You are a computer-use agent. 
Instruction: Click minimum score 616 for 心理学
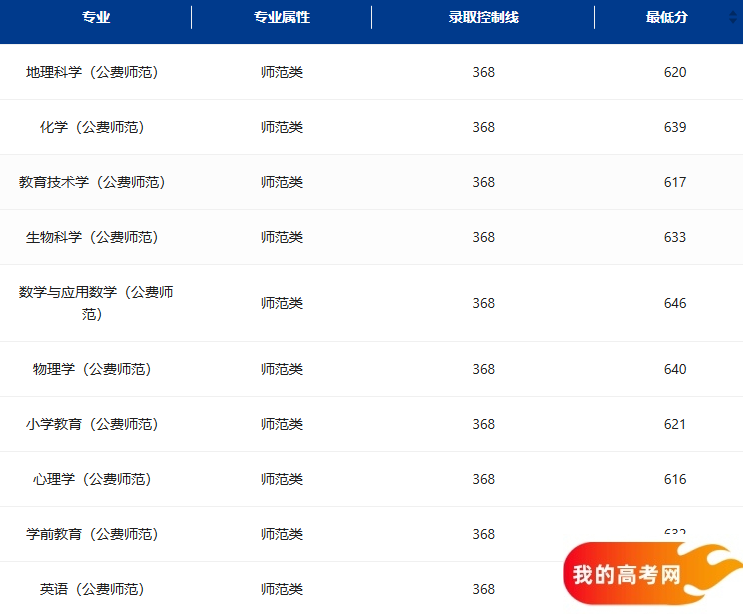[675, 479]
